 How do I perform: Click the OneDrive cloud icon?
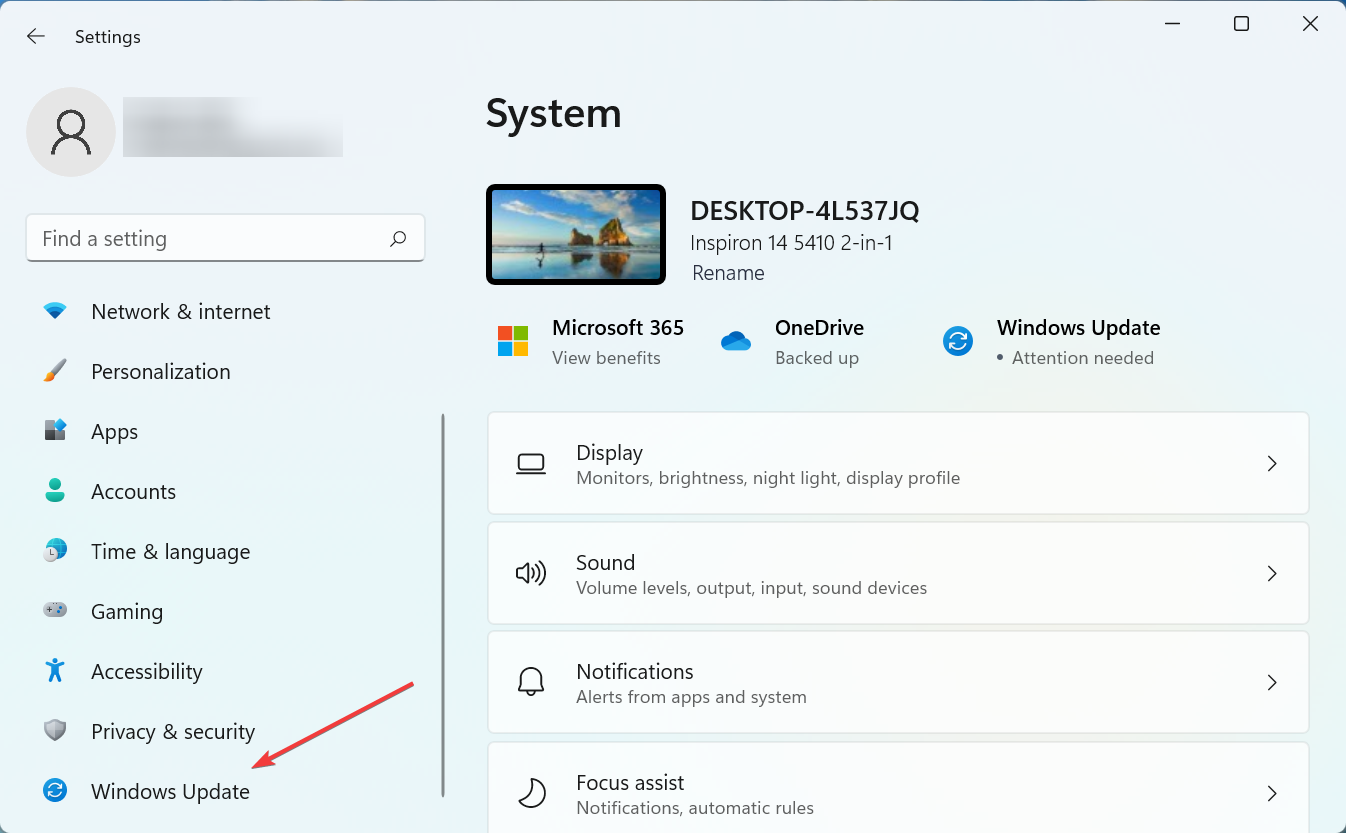(x=737, y=340)
